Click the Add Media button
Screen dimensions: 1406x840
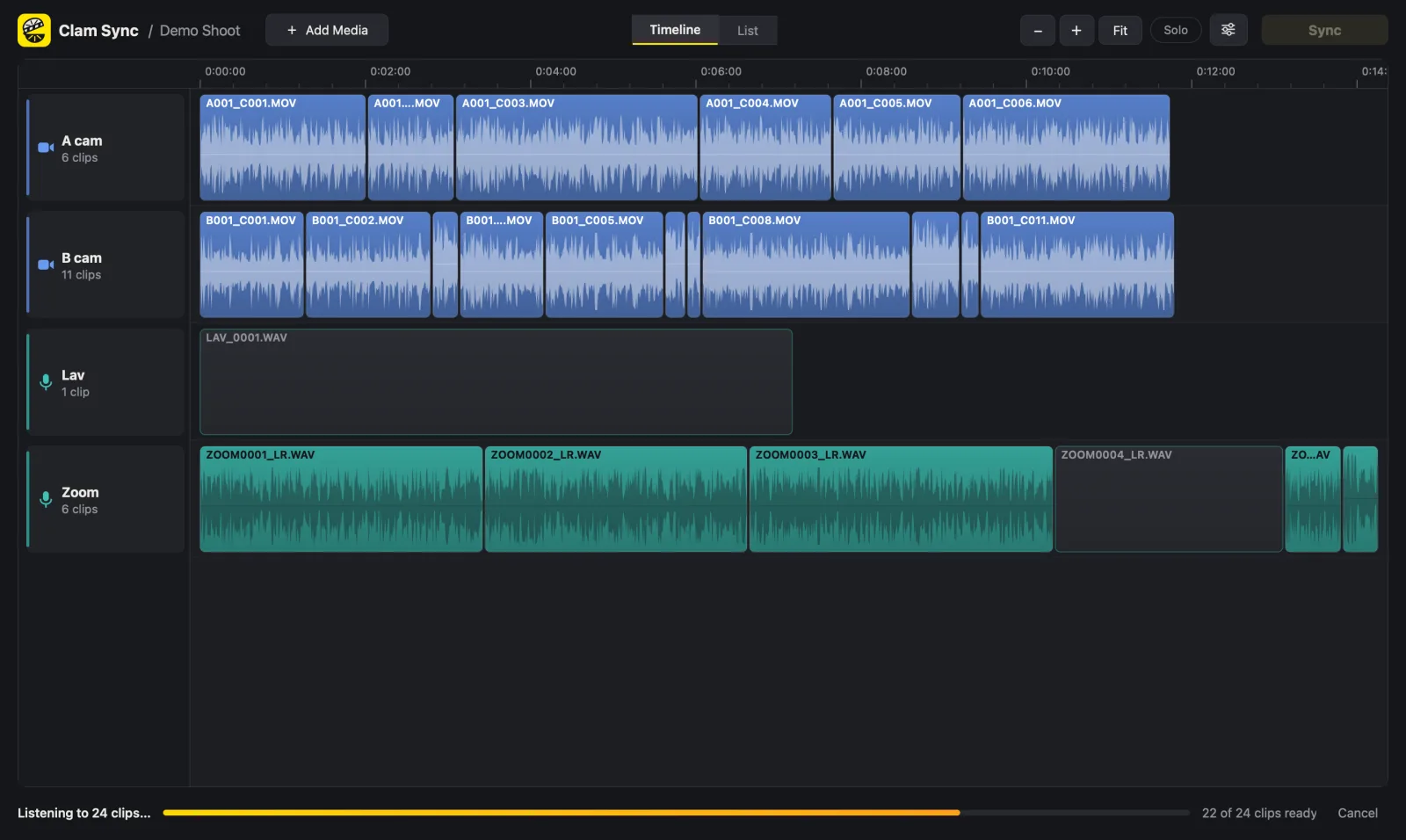tap(327, 30)
